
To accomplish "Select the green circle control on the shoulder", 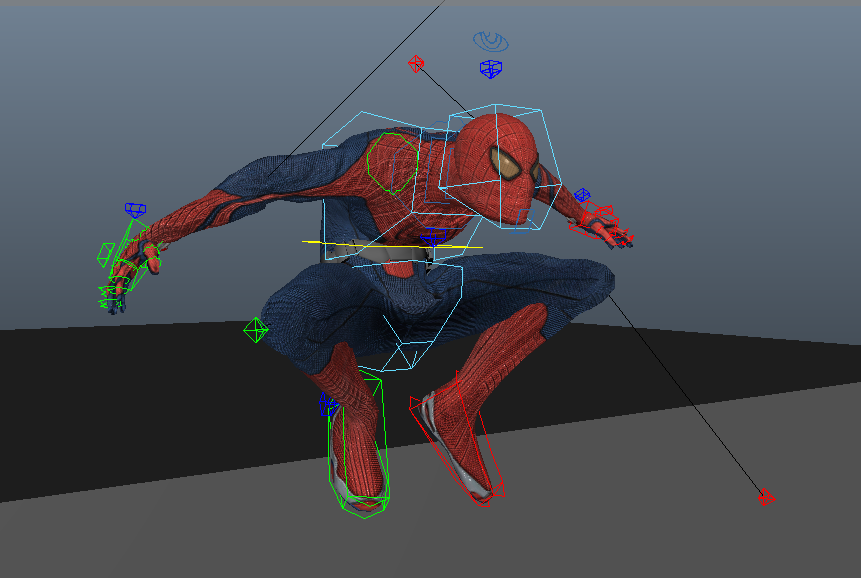I will 393,163.
